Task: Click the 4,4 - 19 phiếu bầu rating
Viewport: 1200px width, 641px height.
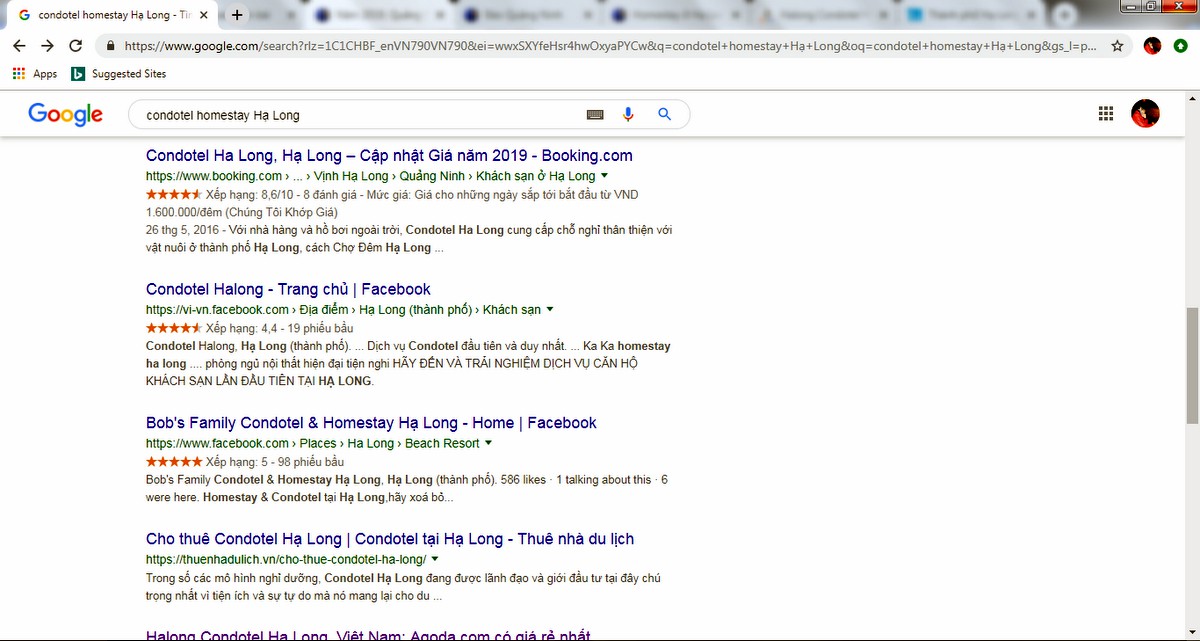Action: [249, 328]
